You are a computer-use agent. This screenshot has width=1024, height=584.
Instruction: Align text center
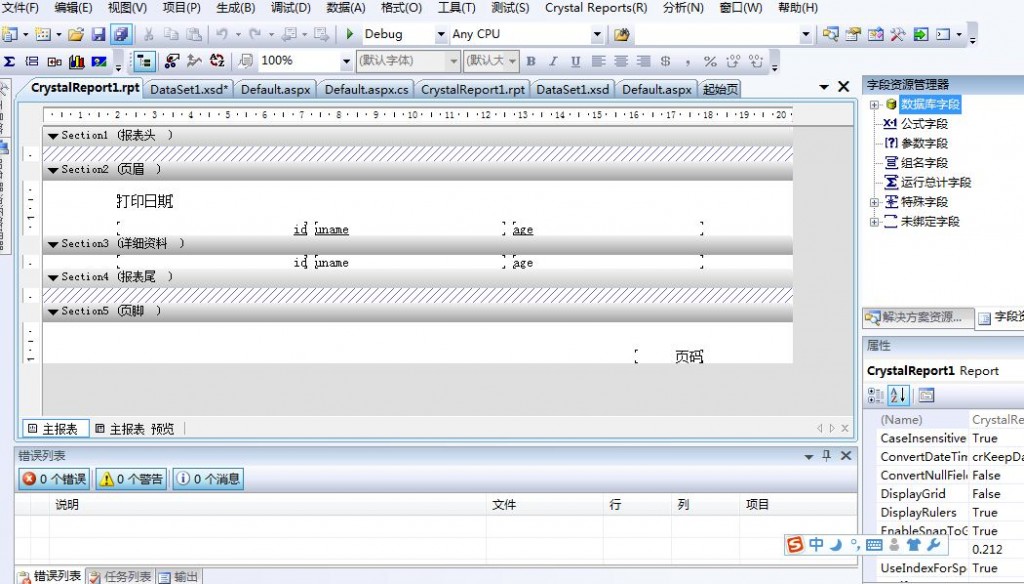point(621,61)
